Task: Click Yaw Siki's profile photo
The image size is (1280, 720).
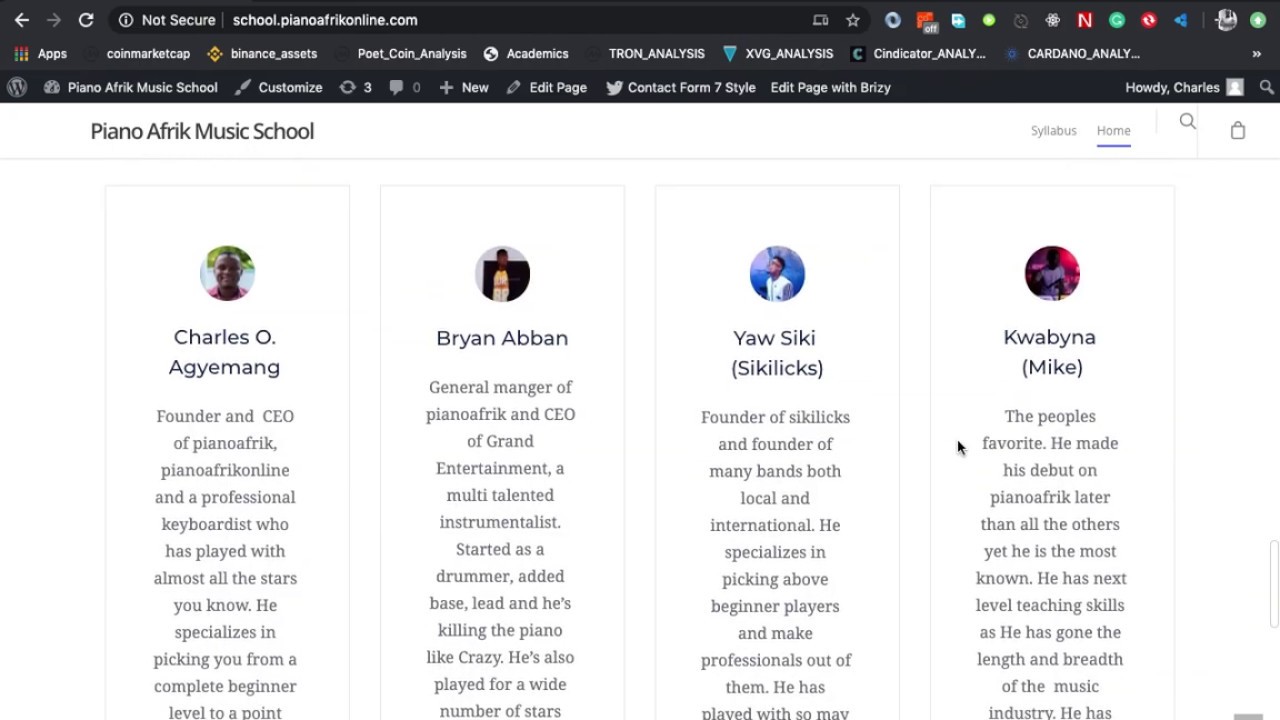Action: click(x=777, y=273)
